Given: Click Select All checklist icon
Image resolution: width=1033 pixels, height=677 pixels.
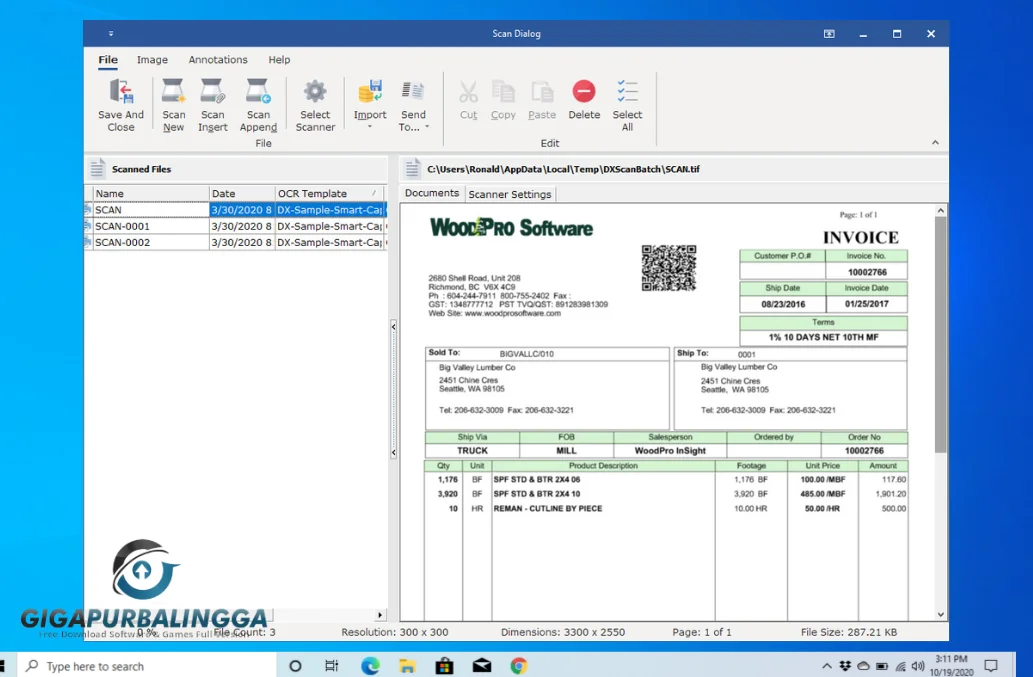Looking at the screenshot, I should [627, 92].
